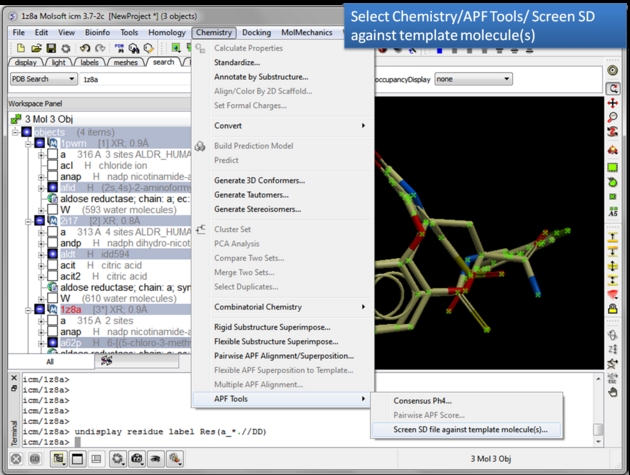The width and height of the screenshot is (630, 475).
Task: Click the lock icon on right toolbar
Action: (613, 310)
